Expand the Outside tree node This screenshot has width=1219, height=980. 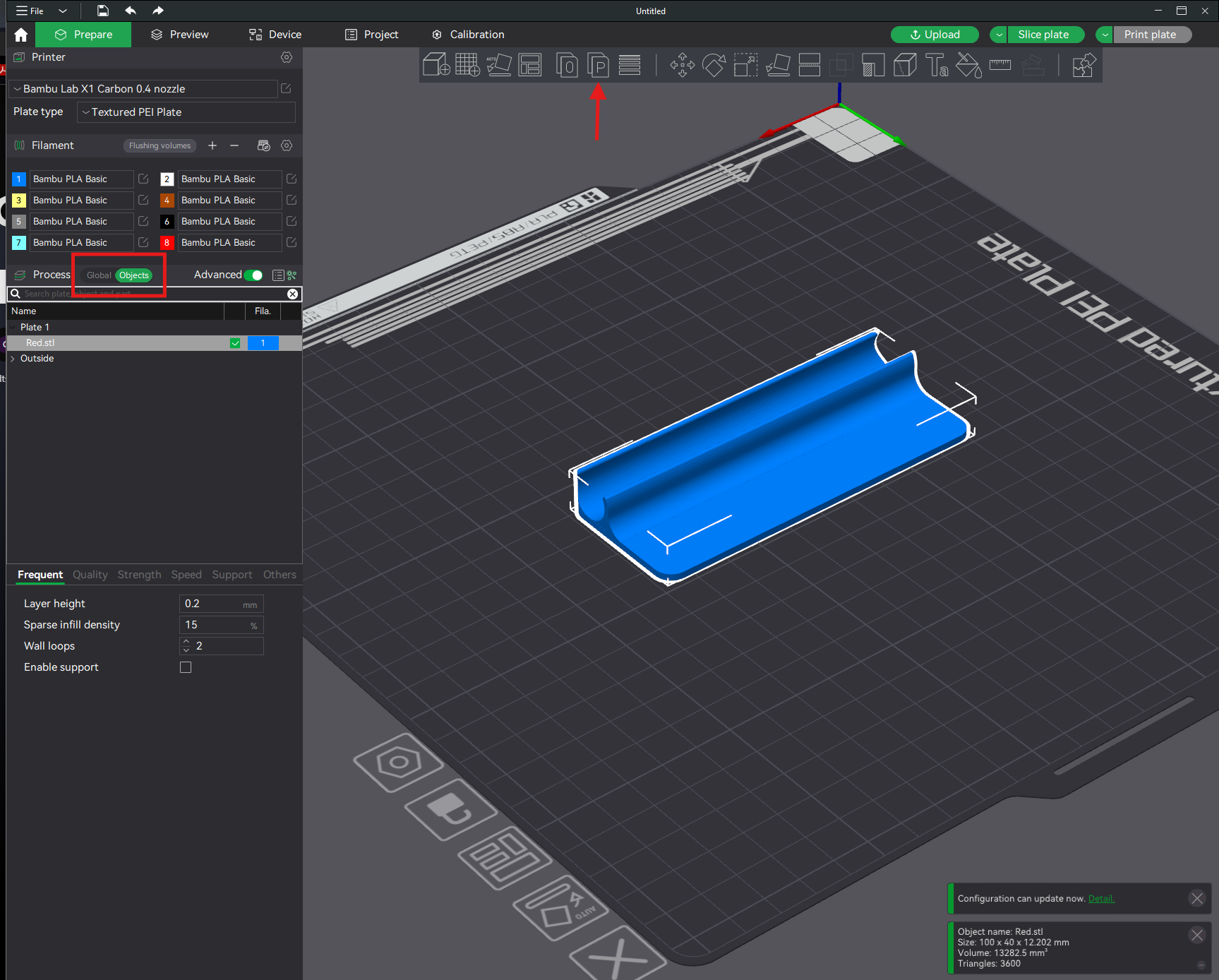point(13,359)
